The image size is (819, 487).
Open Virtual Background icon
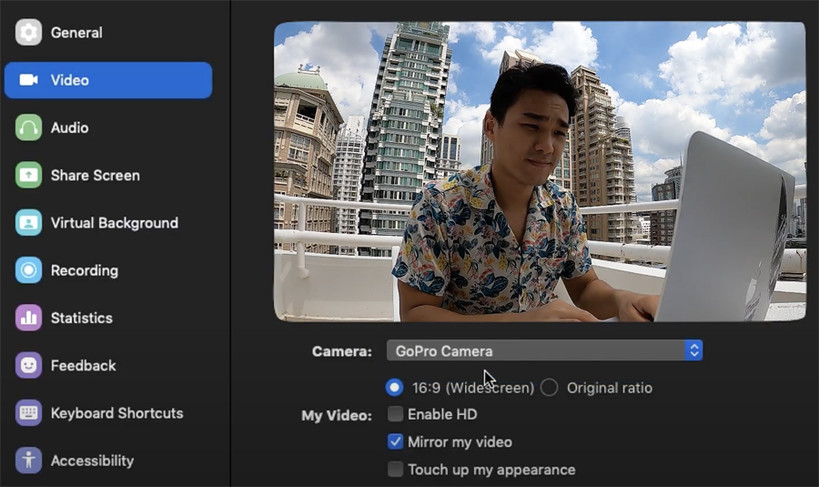tap(28, 223)
